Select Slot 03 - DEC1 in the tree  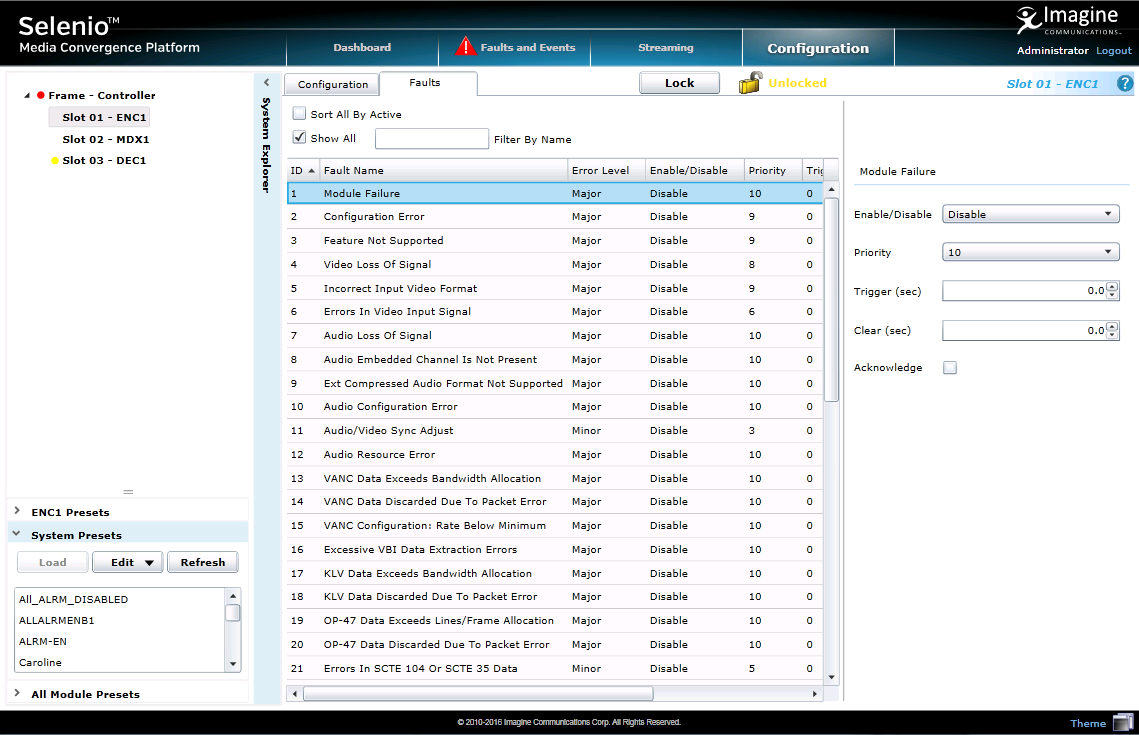pyautogui.click(x=104, y=160)
